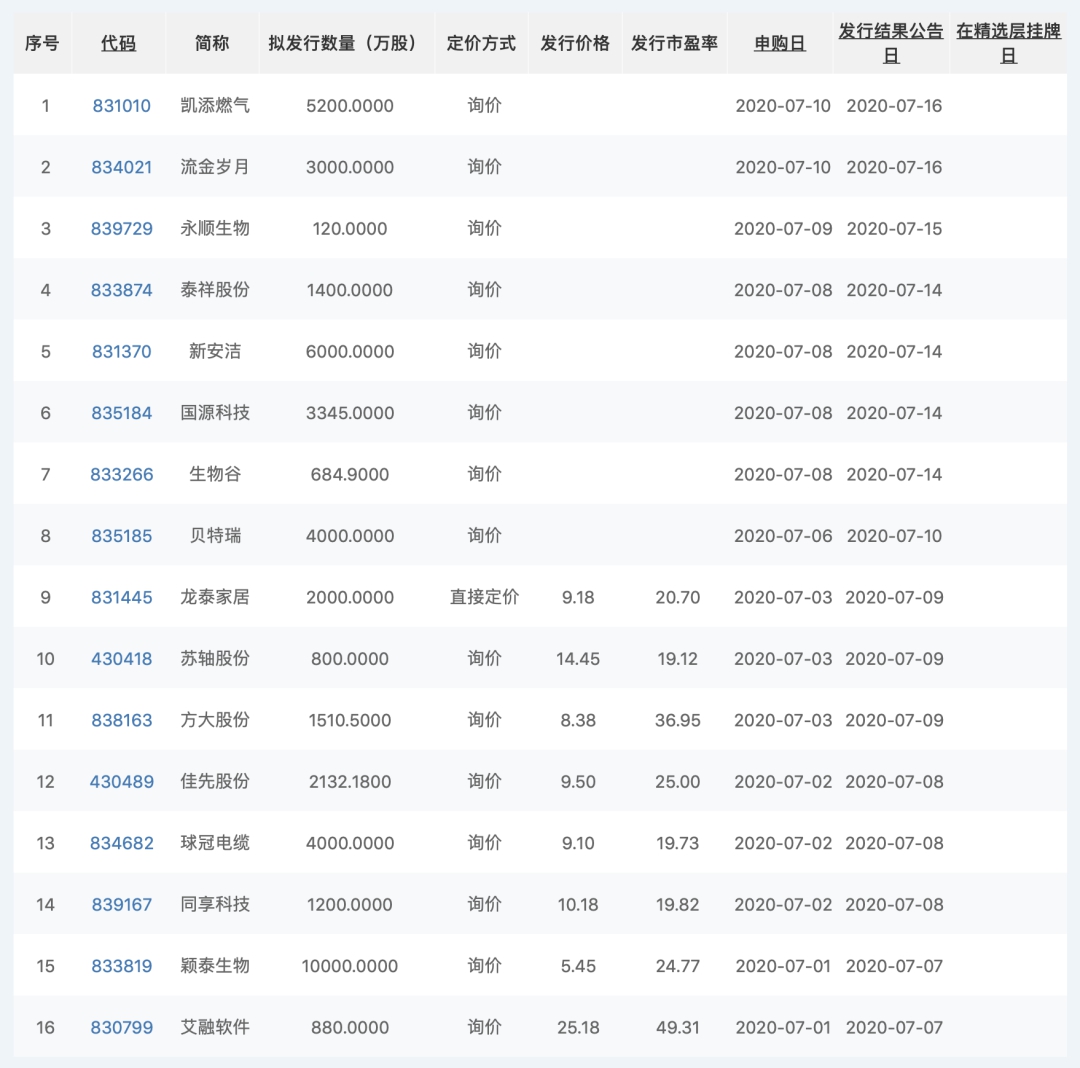This screenshot has width=1080, height=1068.
Task: Open code 830799 for 艾融软件
Action: pos(122,1028)
